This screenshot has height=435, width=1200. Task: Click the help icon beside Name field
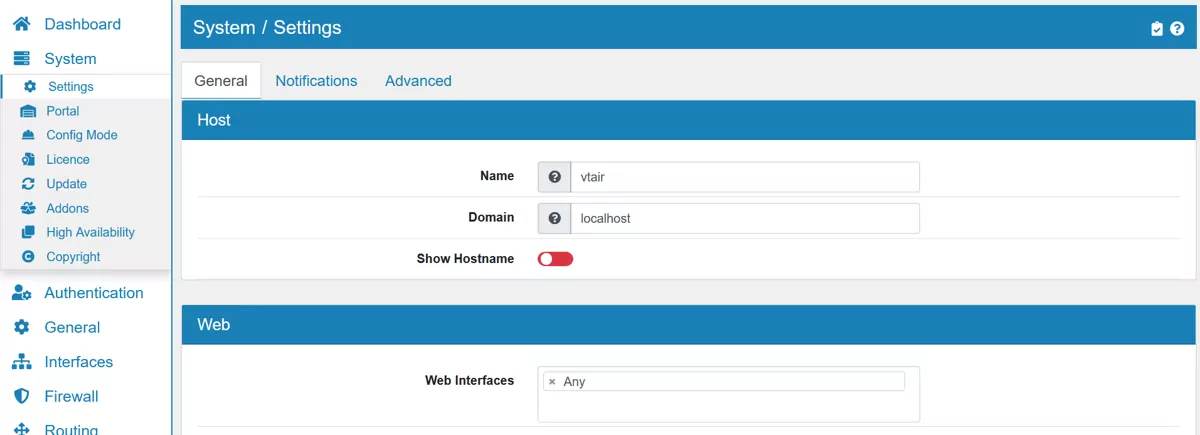click(x=554, y=177)
